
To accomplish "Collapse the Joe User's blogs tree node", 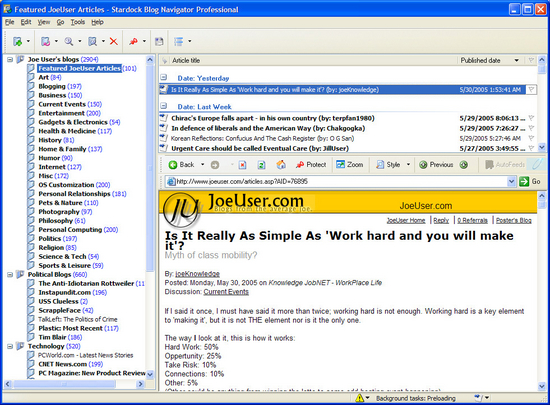I will [x=10, y=59].
